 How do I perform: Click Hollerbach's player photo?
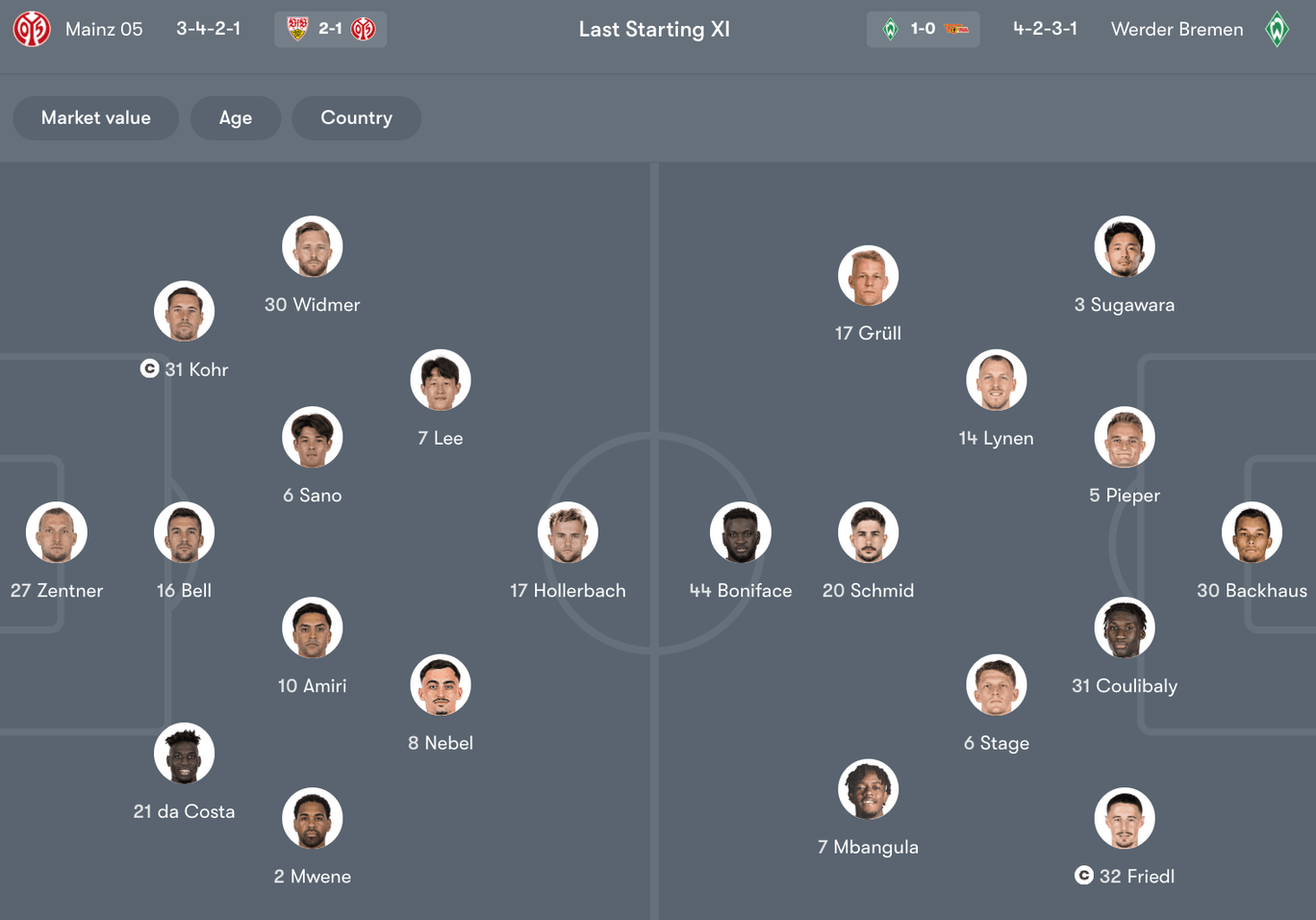coord(568,532)
